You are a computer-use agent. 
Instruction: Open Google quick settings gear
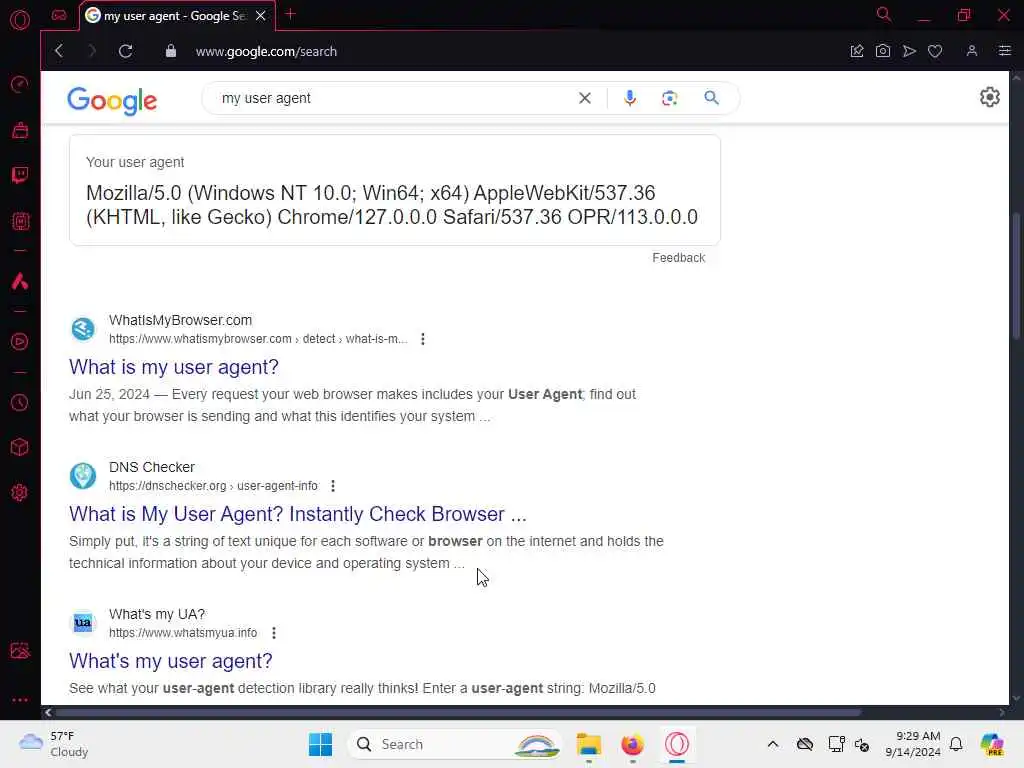[x=989, y=97]
